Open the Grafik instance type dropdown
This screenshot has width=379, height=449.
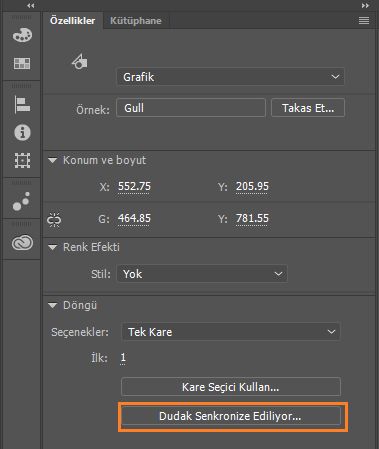tap(230, 77)
